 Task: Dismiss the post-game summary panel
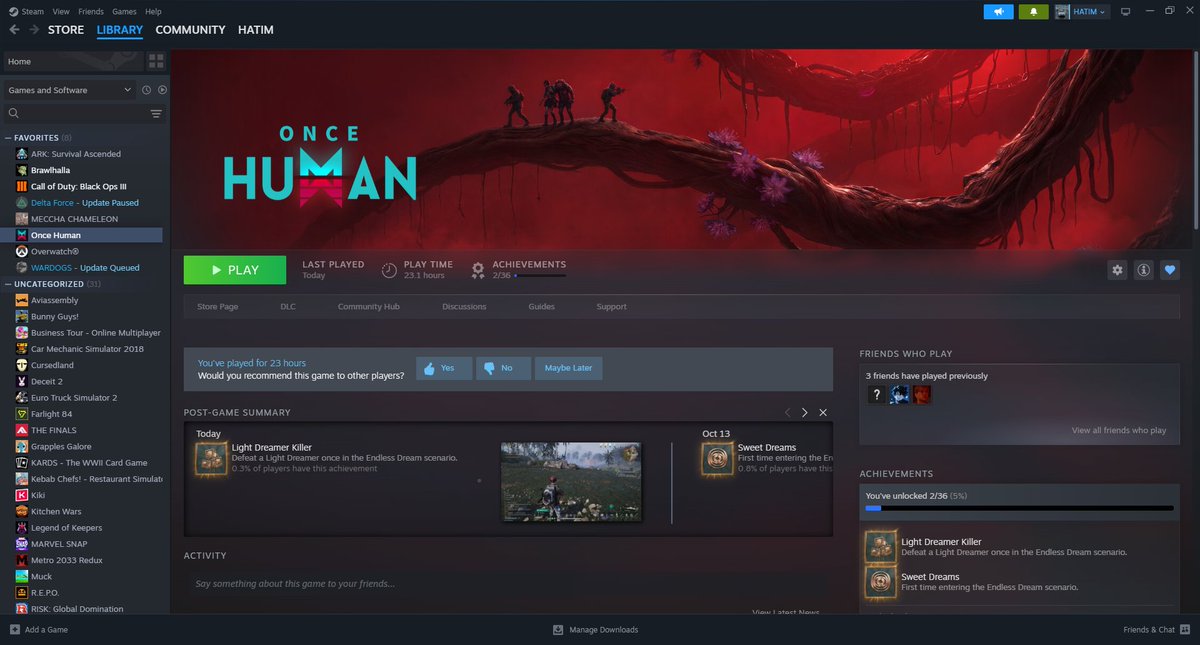(x=823, y=412)
